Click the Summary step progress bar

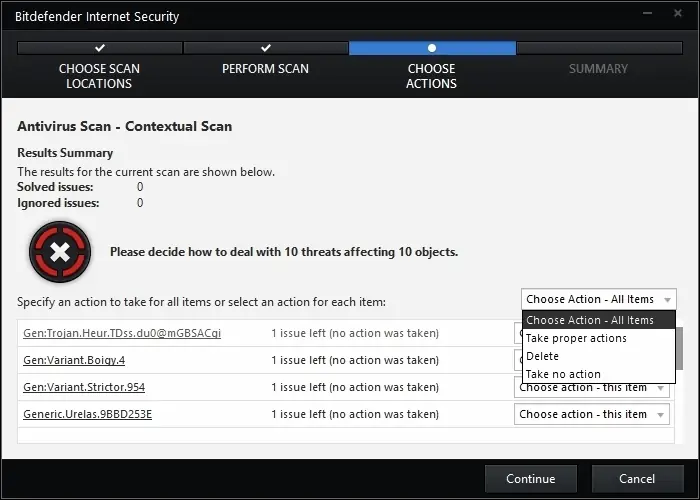click(x=598, y=48)
